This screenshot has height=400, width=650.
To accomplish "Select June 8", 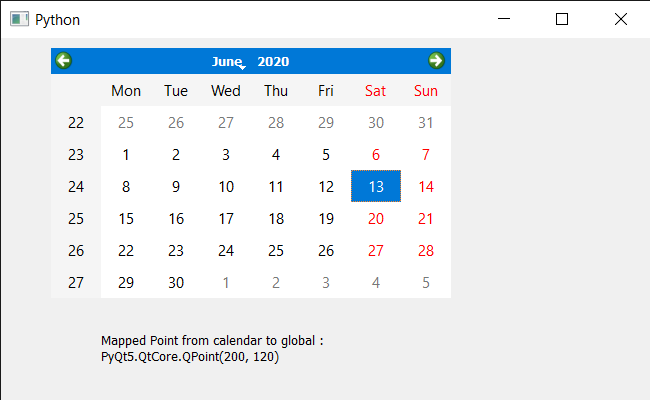I will click(126, 186).
